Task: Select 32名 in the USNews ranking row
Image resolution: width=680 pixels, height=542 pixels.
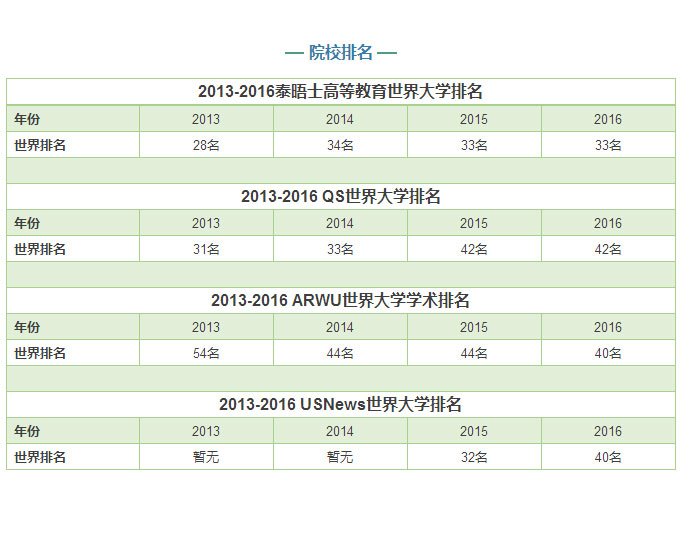Action: pyautogui.click(x=474, y=457)
